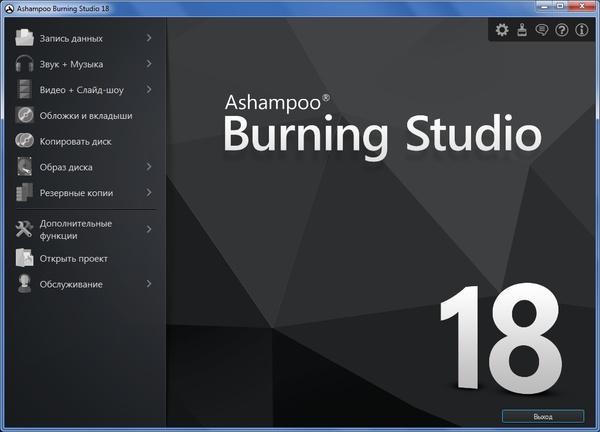The image size is (600, 432).
Task: Open settings with the gear icon
Action: (x=503, y=30)
